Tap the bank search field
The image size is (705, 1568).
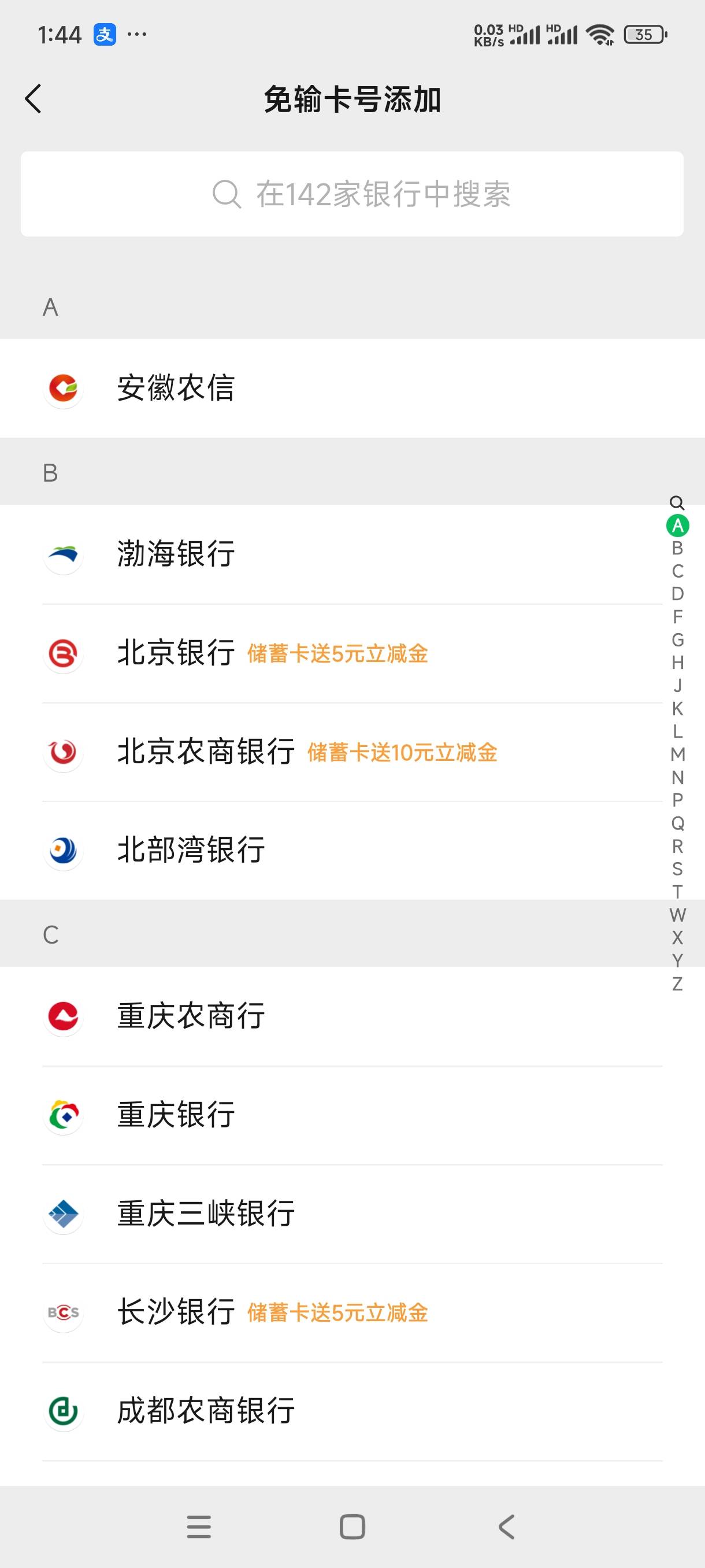point(352,194)
